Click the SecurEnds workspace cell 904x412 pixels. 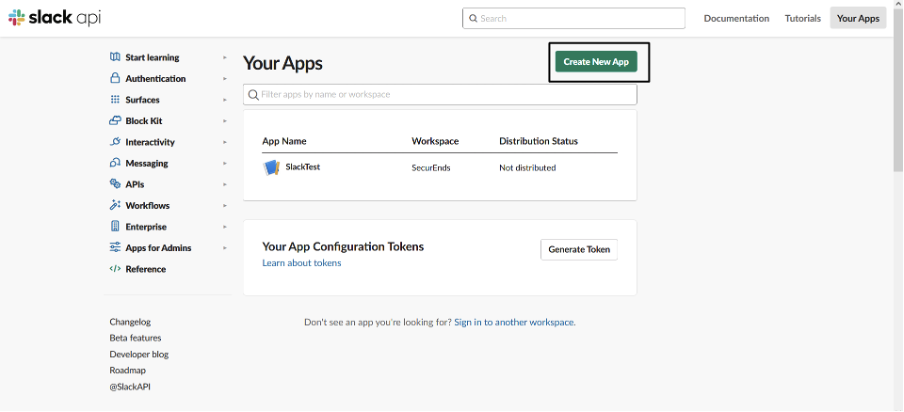point(431,168)
